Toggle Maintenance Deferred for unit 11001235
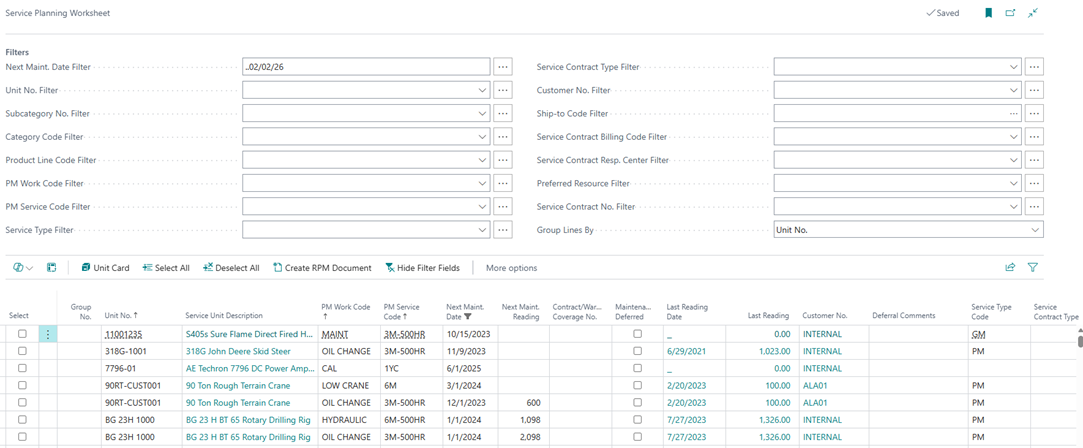The width and height of the screenshot is (1083, 448). click(x=638, y=333)
